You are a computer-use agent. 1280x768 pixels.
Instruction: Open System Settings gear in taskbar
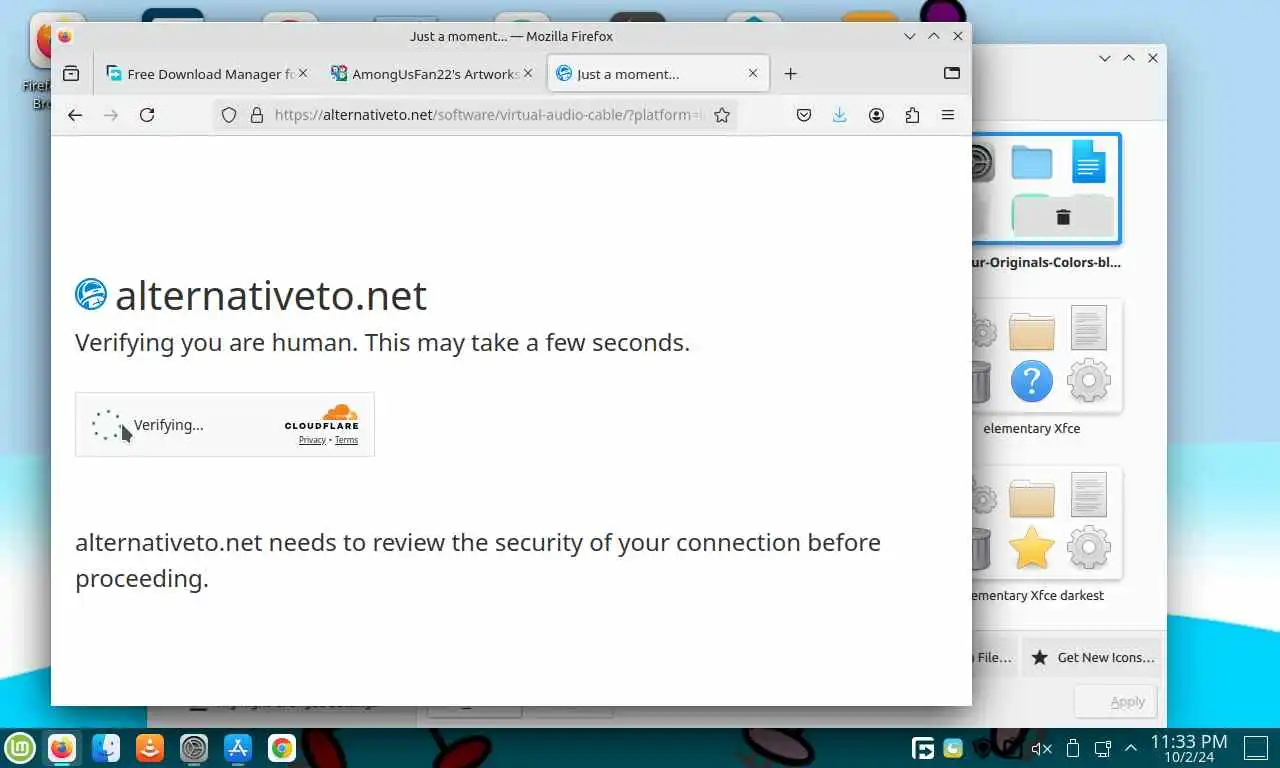coord(194,747)
